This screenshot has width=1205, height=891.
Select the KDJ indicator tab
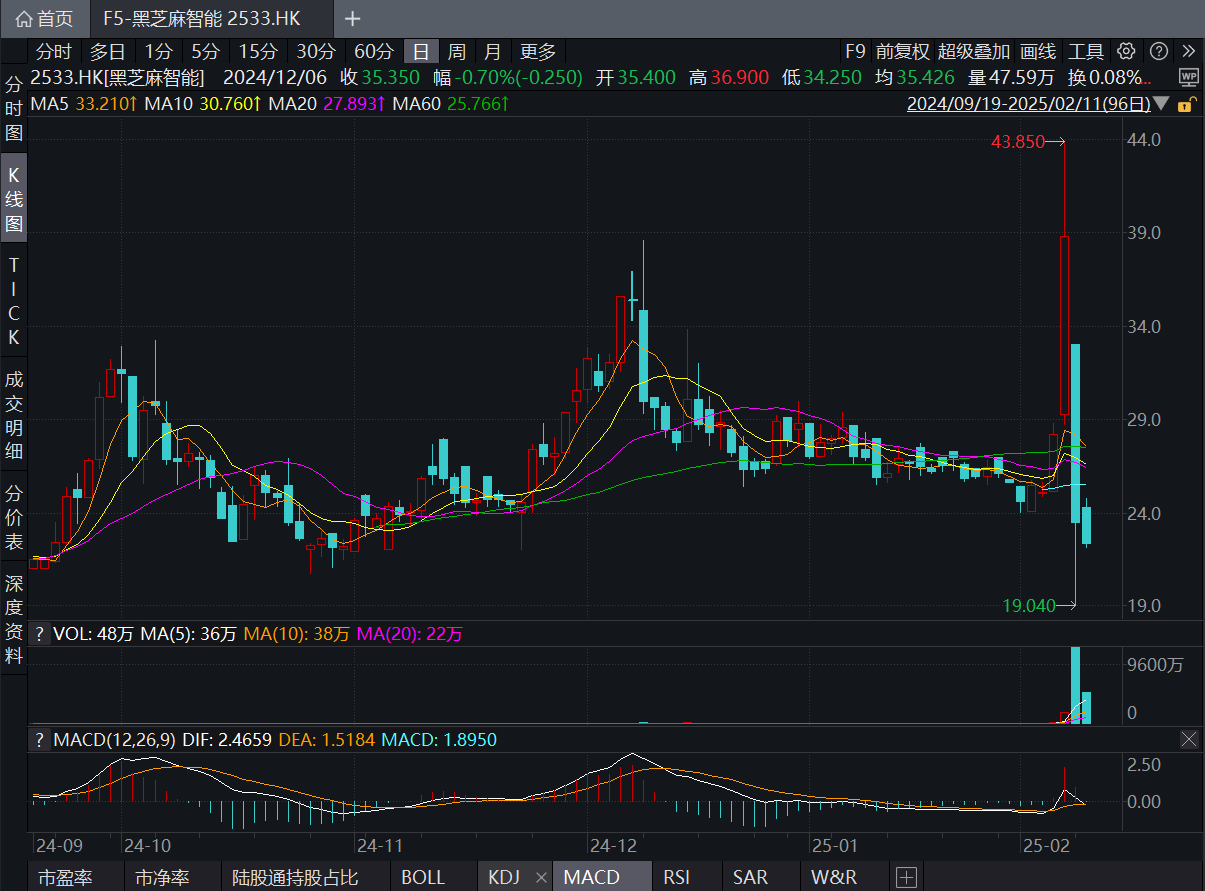pos(504,877)
